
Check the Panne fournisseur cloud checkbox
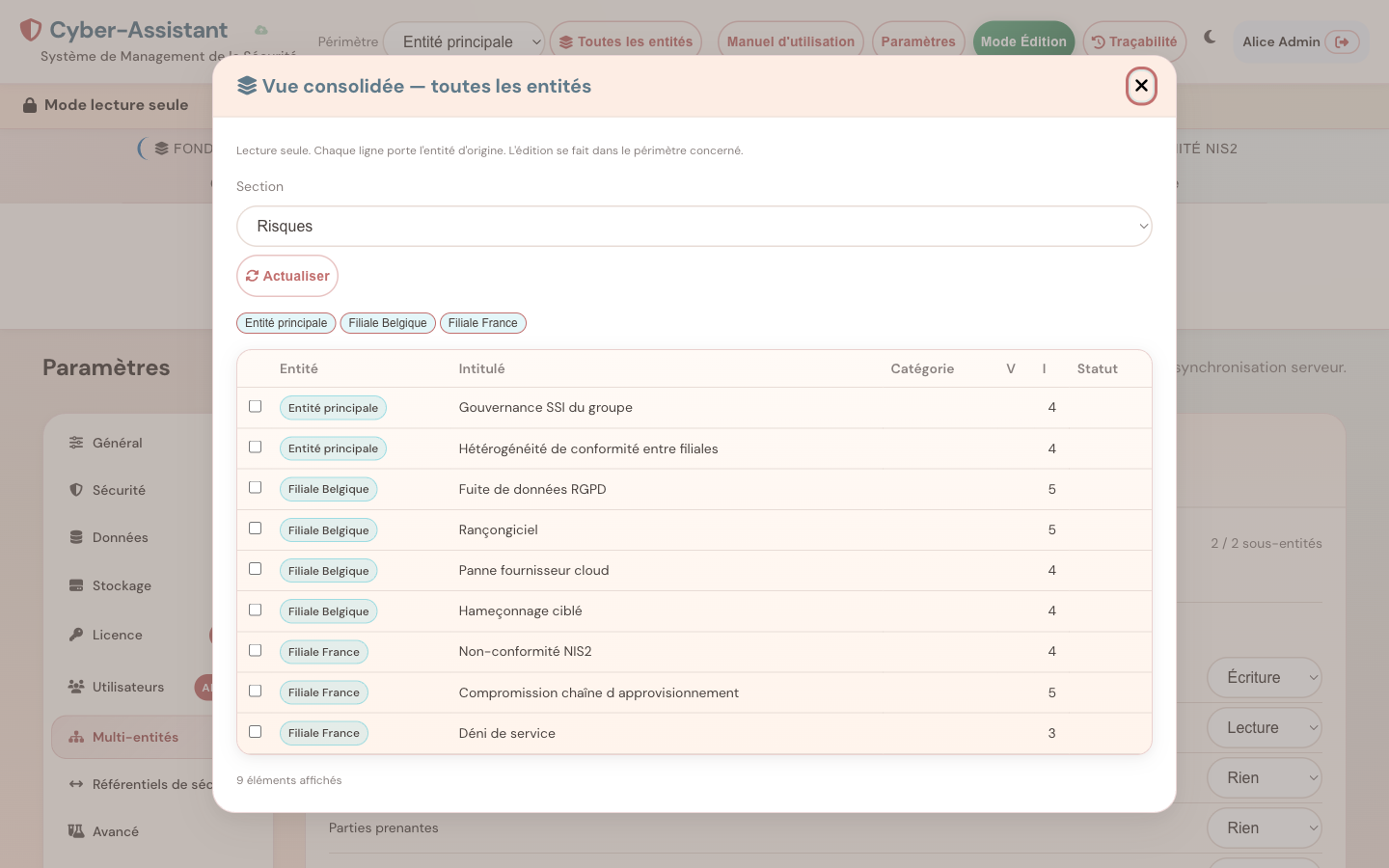coord(255,568)
